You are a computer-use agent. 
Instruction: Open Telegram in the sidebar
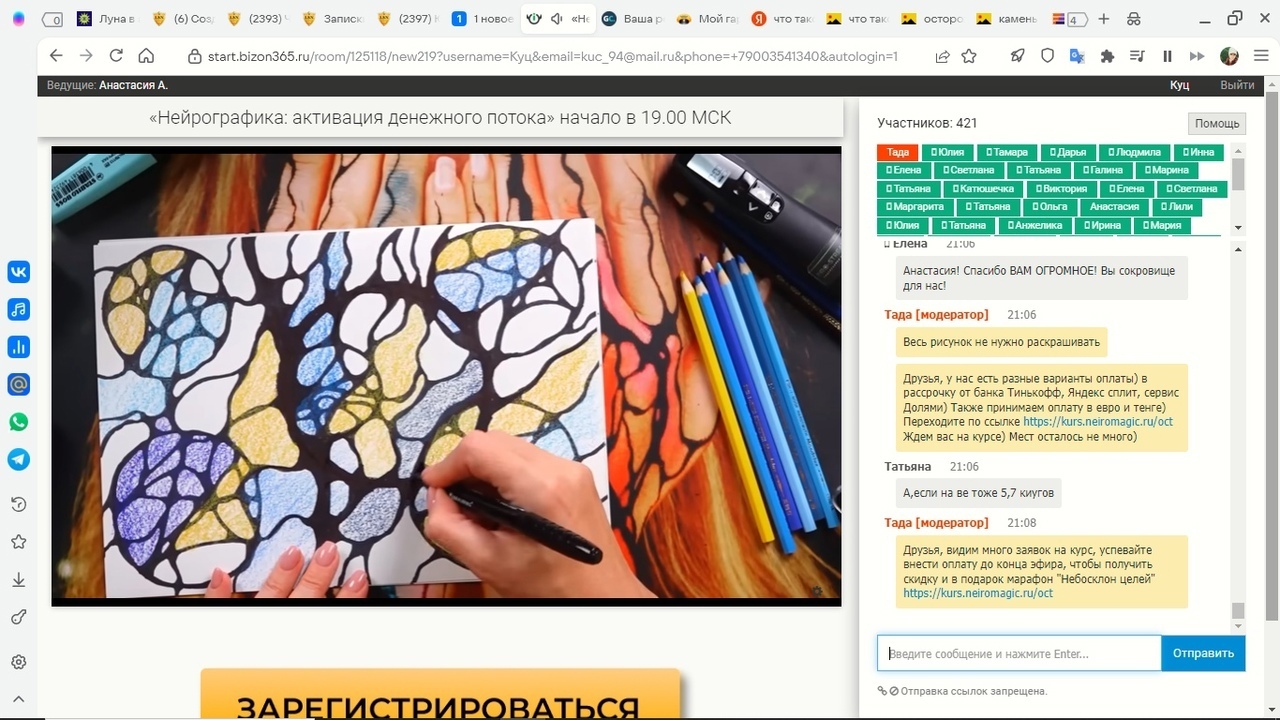18,458
